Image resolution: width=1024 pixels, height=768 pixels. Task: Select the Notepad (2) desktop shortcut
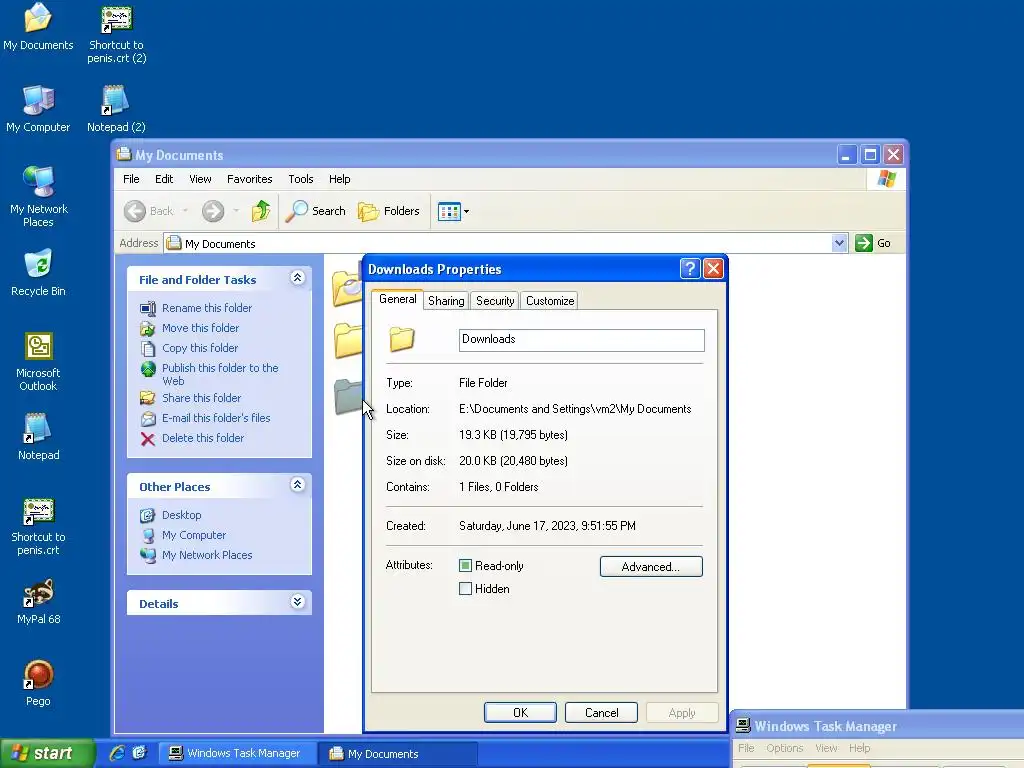pos(116,109)
